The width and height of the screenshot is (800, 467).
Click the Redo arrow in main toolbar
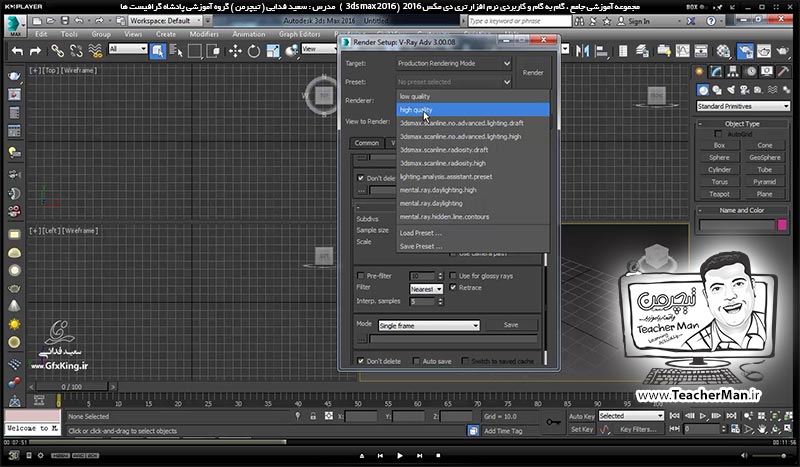(x=35, y=51)
